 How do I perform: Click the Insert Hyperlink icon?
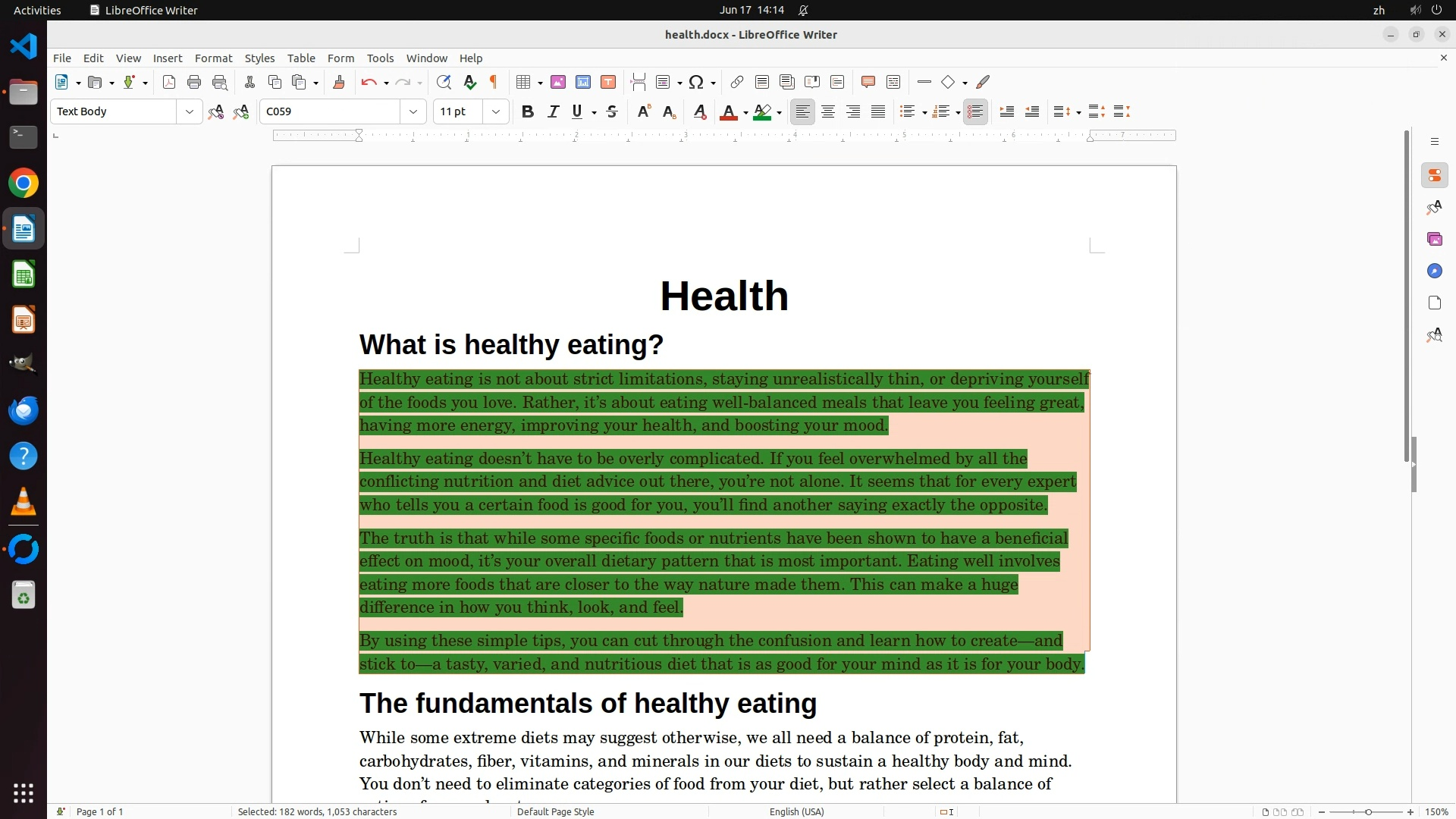point(736,82)
